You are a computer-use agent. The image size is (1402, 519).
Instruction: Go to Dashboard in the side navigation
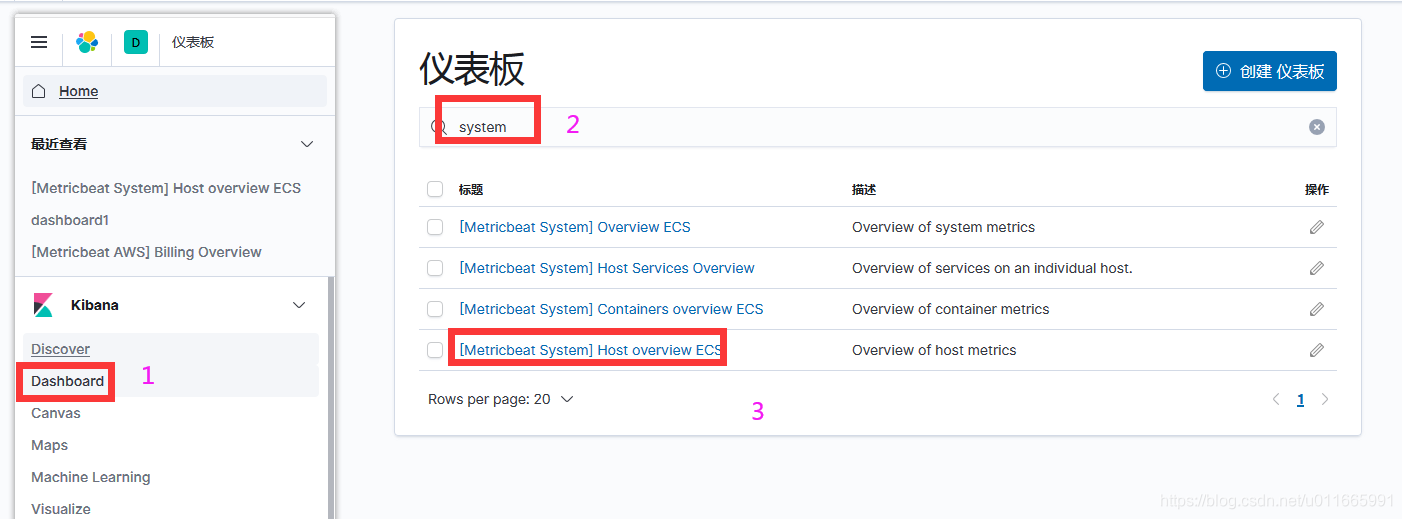[x=67, y=381]
